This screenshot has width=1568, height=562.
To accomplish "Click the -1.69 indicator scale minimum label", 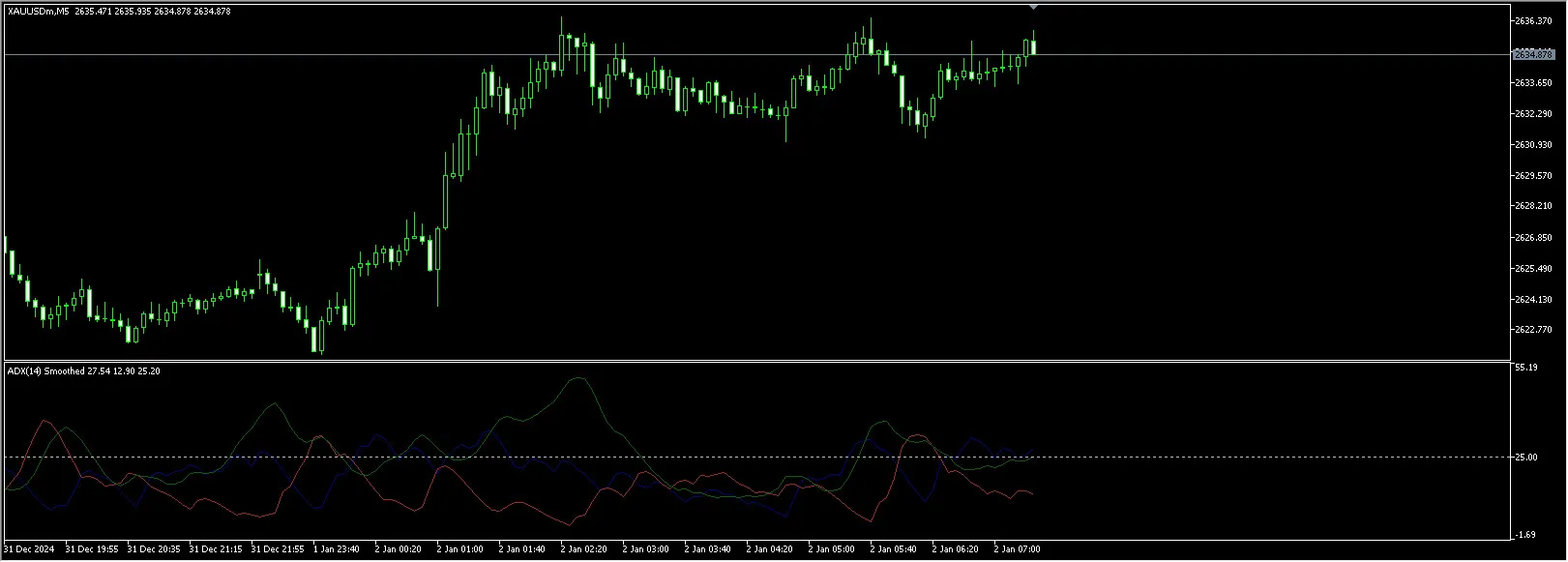I will (1526, 535).
